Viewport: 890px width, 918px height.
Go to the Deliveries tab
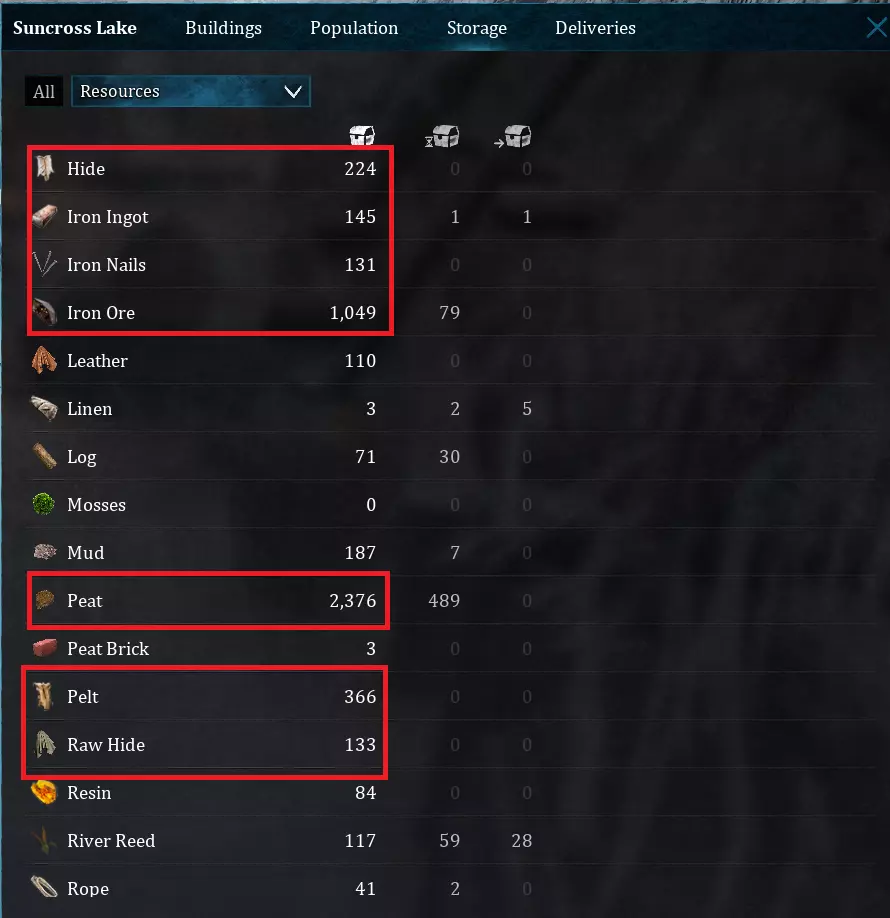click(x=595, y=28)
